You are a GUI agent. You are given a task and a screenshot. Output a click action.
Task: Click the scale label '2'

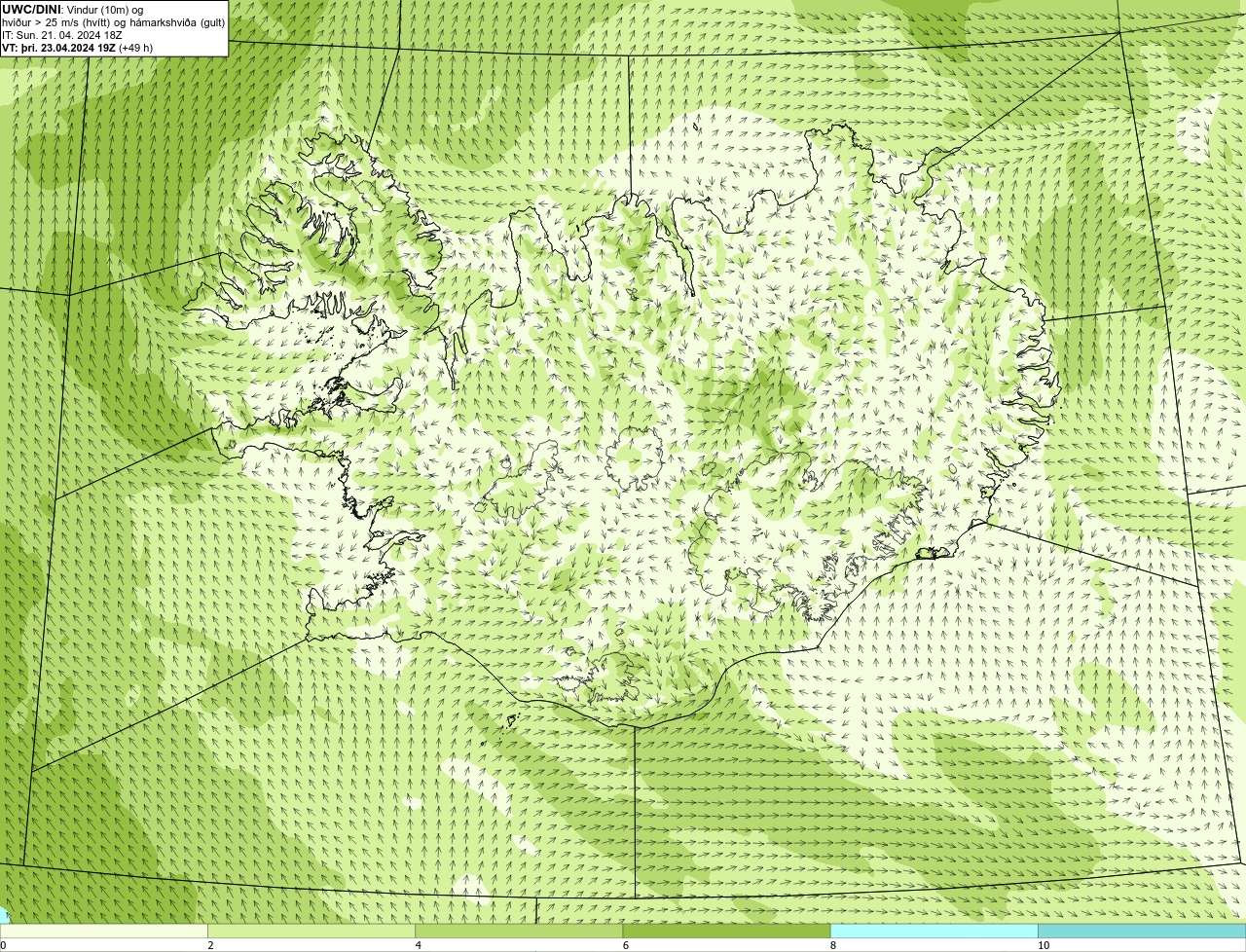pos(210,945)
